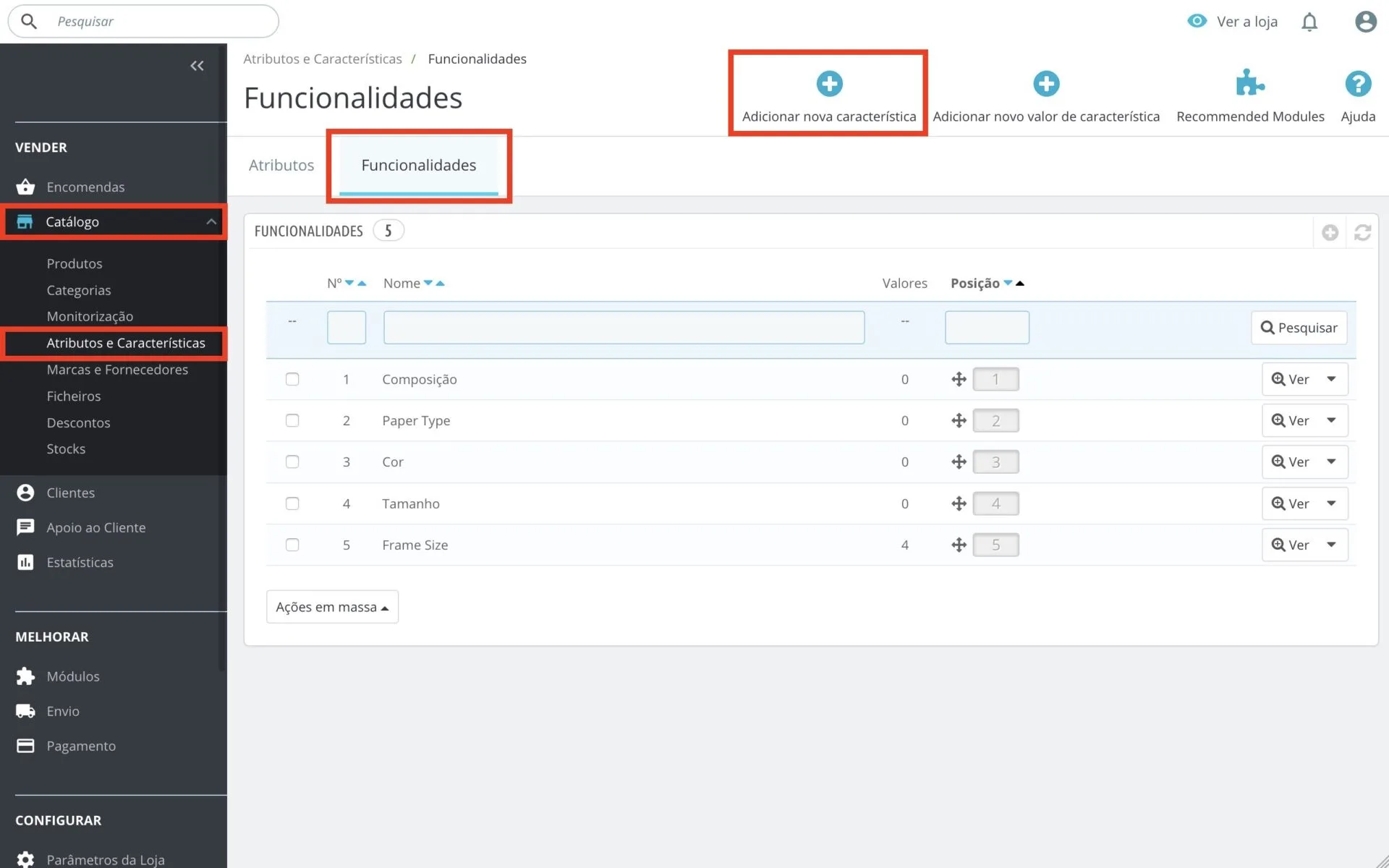This screenshot has height=868, width=1389.
Task: Click the refresh list icon in panel header
Action: coord(1362,232)
